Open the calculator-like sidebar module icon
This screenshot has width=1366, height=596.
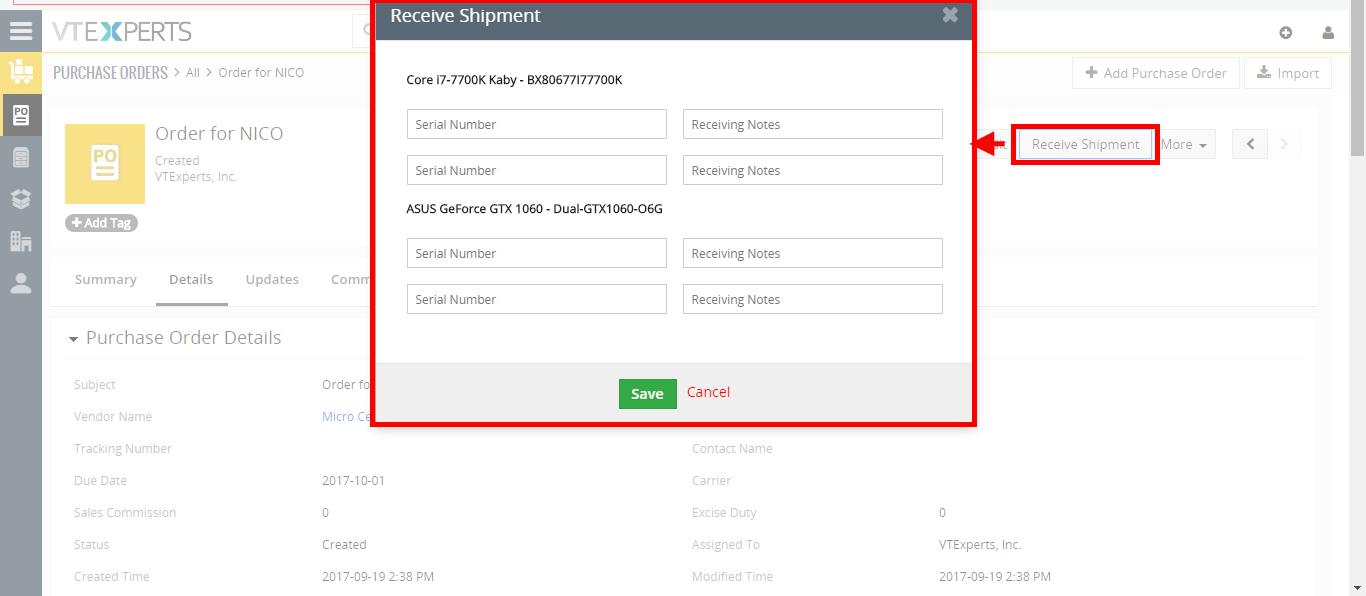click(21, 157)
